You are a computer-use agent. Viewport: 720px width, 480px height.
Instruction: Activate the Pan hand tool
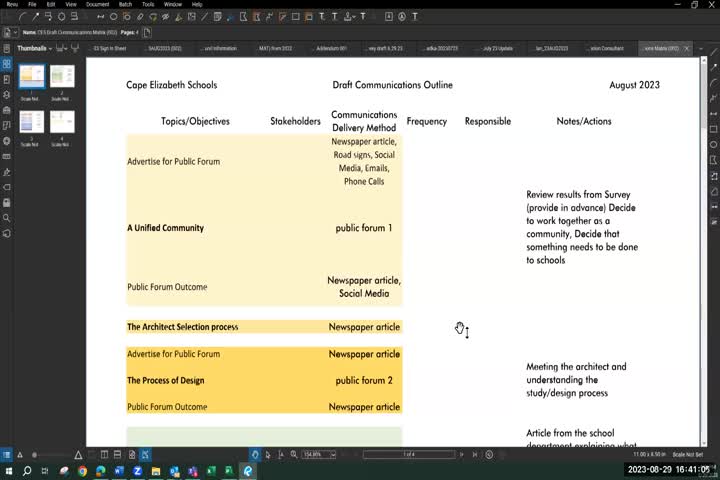255,455
